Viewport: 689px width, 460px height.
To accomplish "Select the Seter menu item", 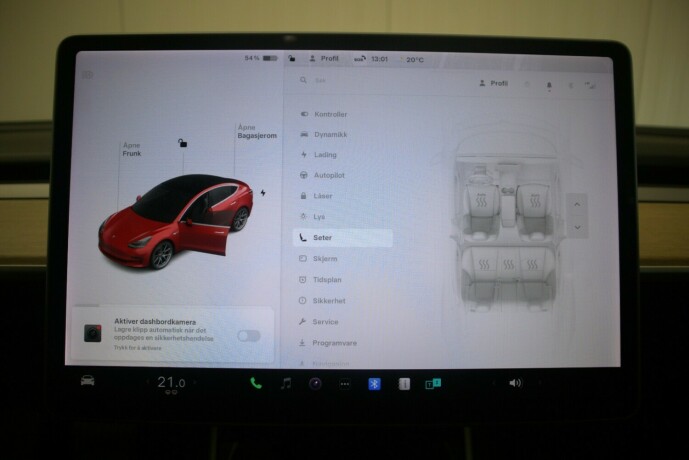I will pos(343,238).
